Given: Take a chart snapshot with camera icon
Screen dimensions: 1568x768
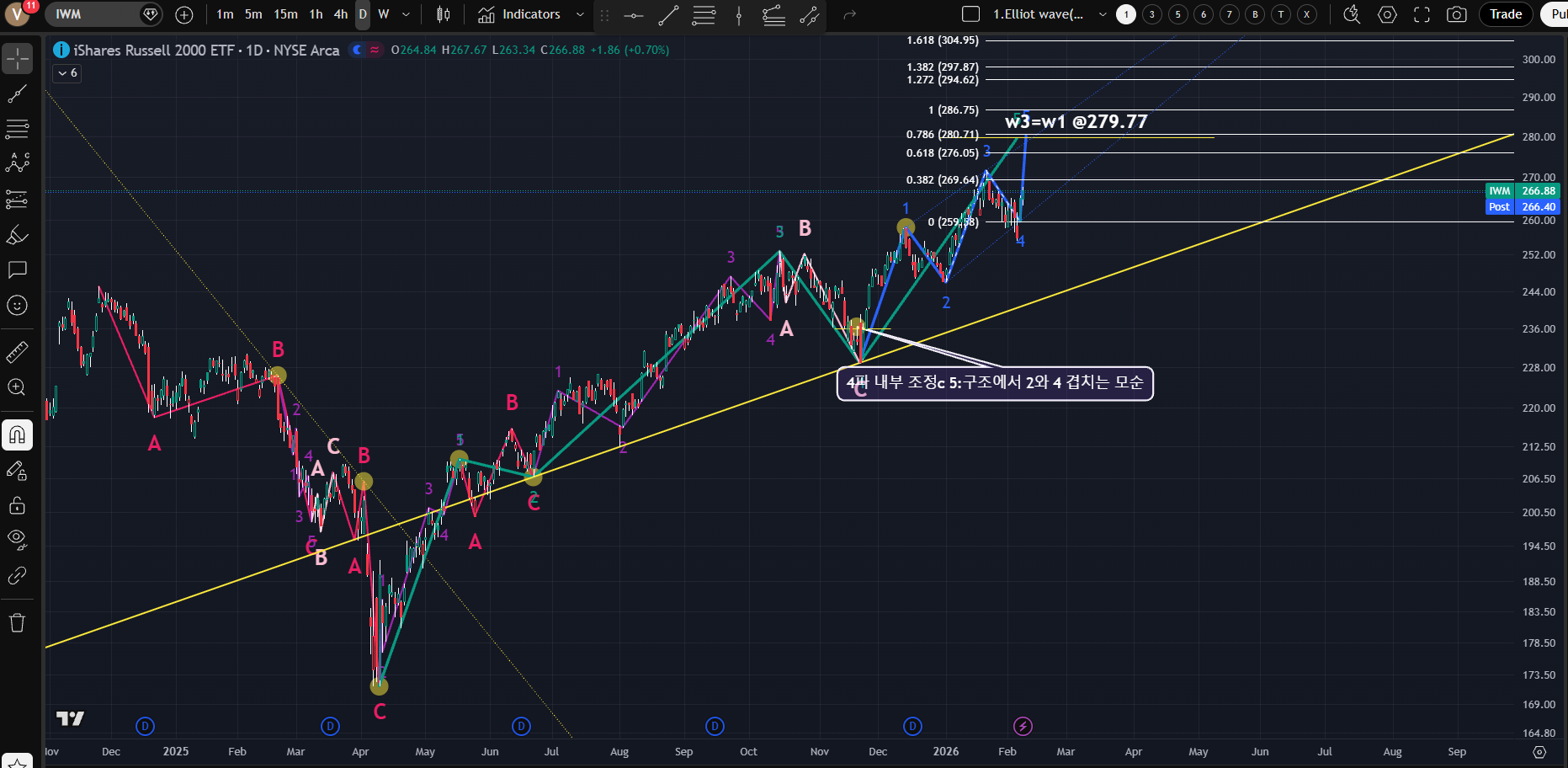Looking at the screenshot, I should pyautogui.click(x=1456, y=14).
